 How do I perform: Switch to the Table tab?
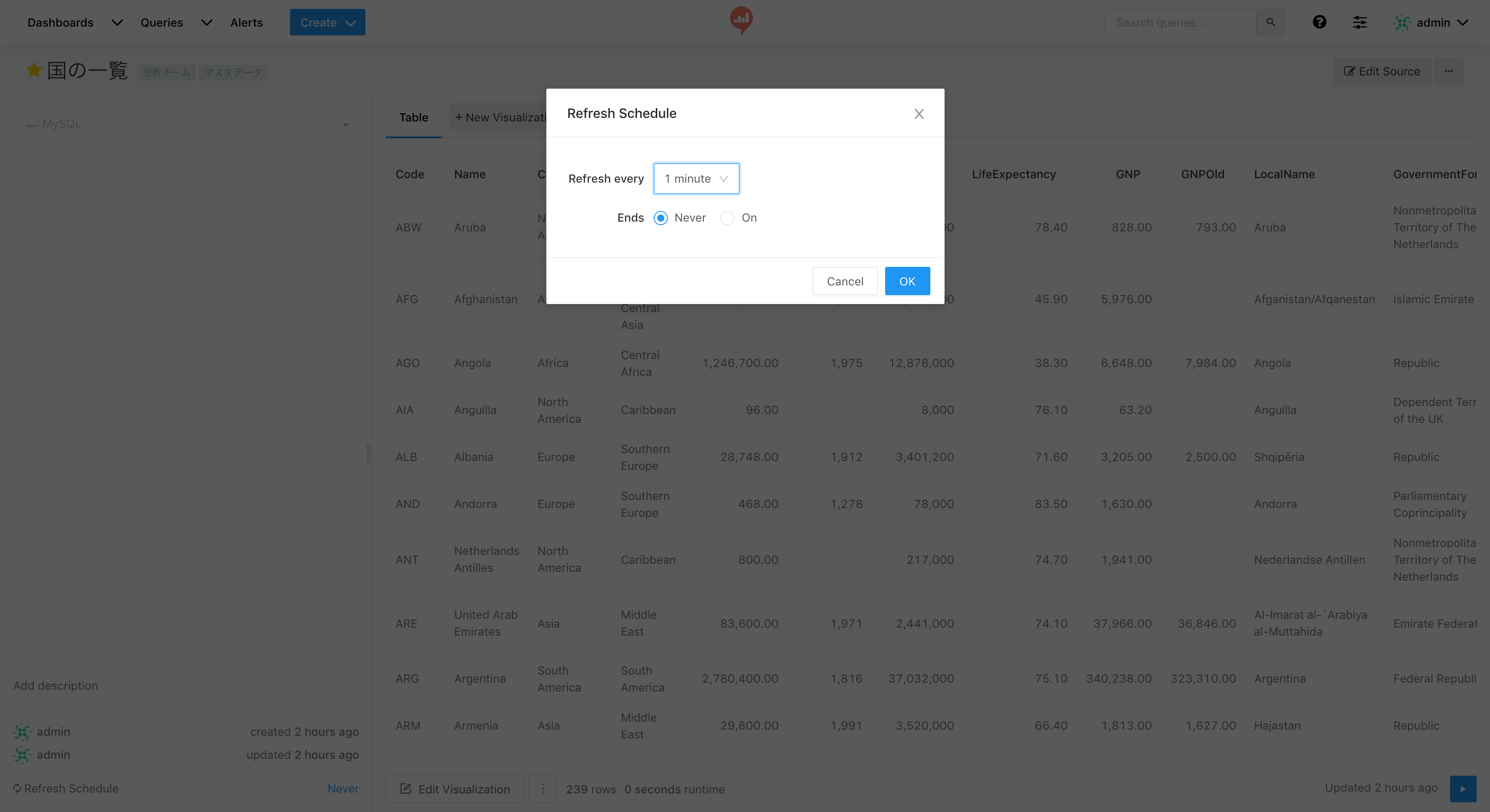(413, 117)
